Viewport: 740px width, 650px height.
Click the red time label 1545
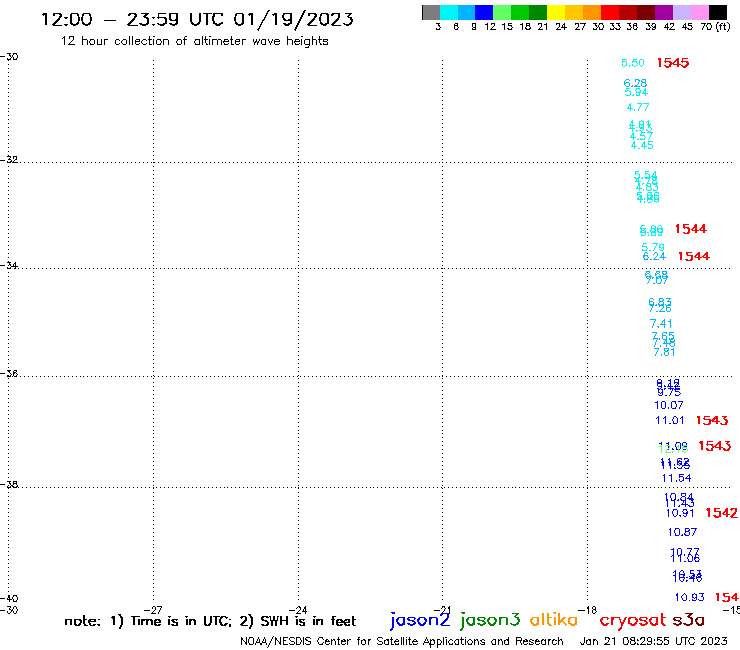tap(673, 63)
